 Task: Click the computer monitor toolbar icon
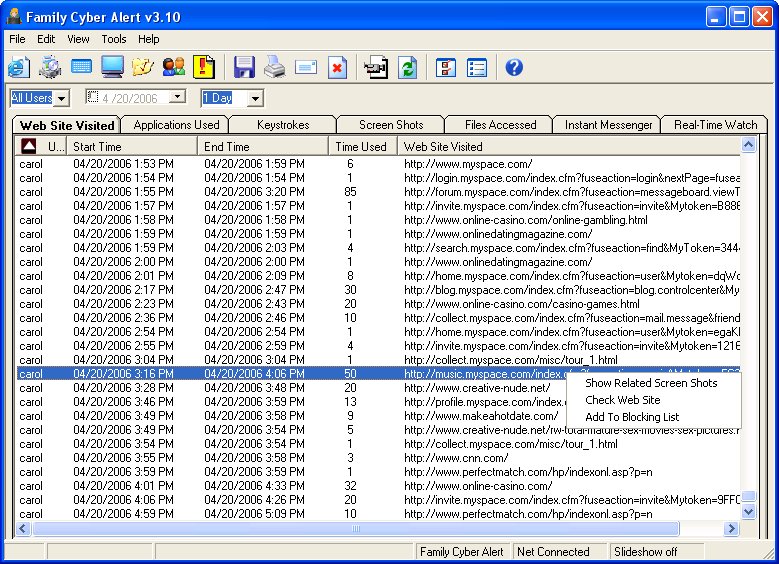[x=112, y=68]
